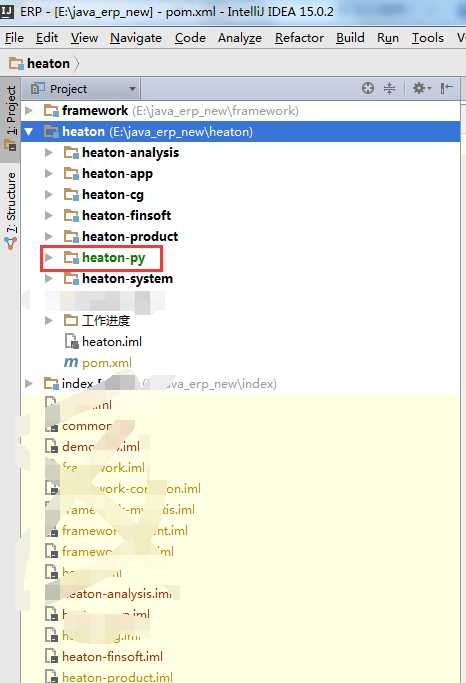Open the Refactor menu
The width and height of the screenshot is (466, 683).
click(x=299, y=38)
